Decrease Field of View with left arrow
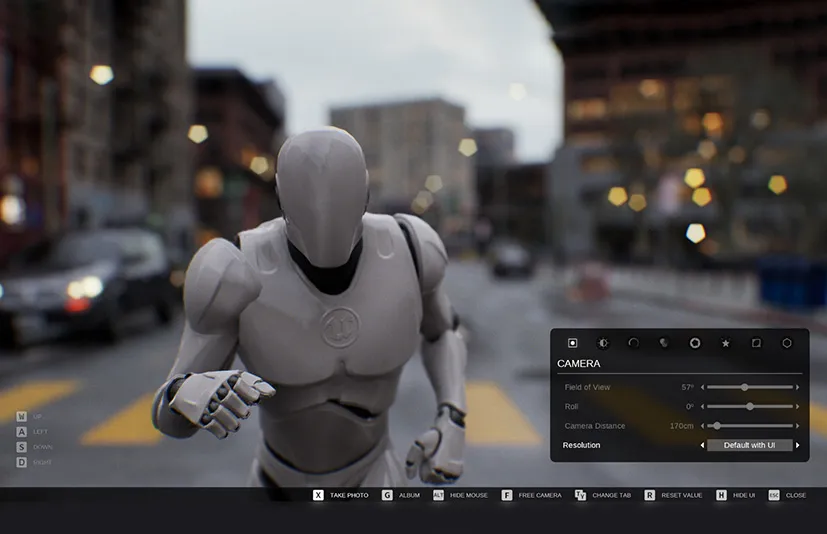 703,387
